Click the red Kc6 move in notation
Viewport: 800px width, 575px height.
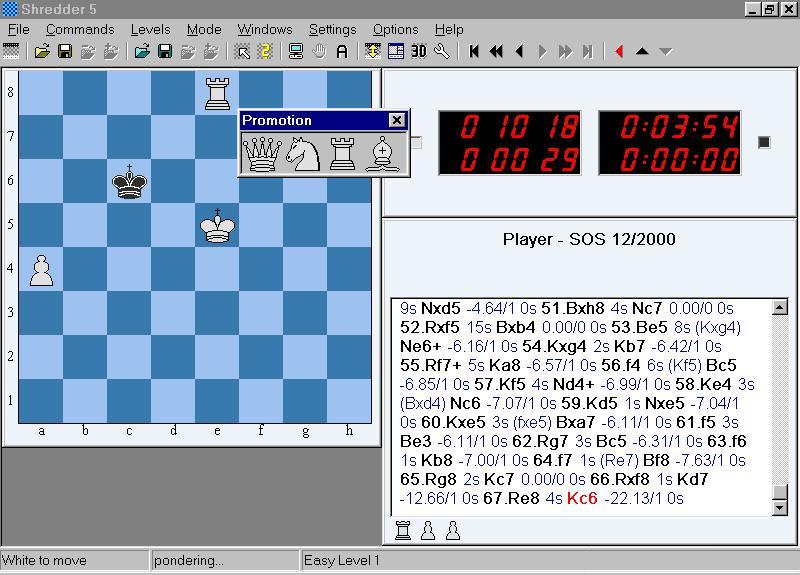(x=581, y=498)
